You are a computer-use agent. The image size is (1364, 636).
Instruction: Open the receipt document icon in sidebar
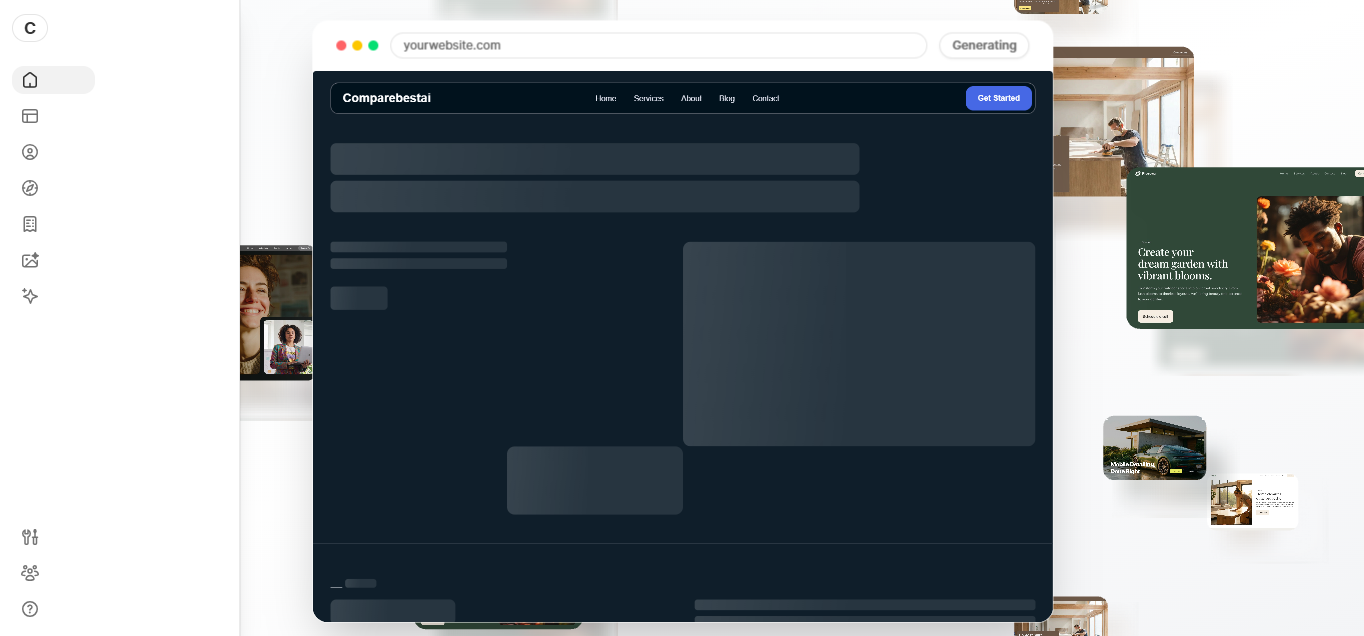(x=30, y=224)
